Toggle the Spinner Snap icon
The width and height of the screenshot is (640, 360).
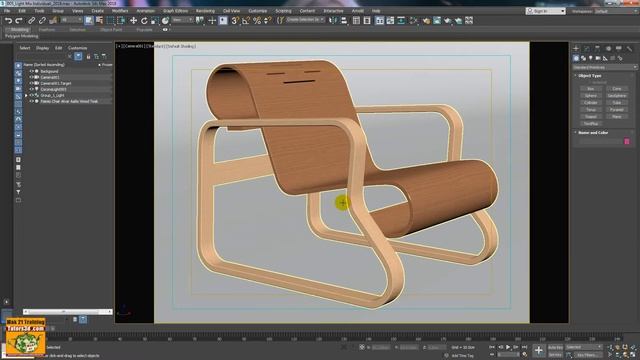pyautogui.click(x=267, y=20)
